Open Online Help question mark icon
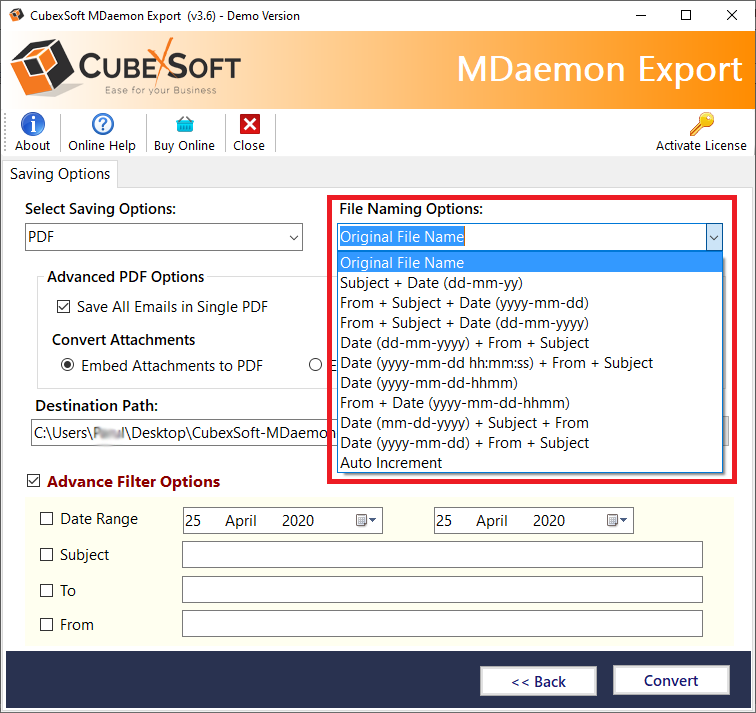The image size is (756, 713). click(102, 124)
